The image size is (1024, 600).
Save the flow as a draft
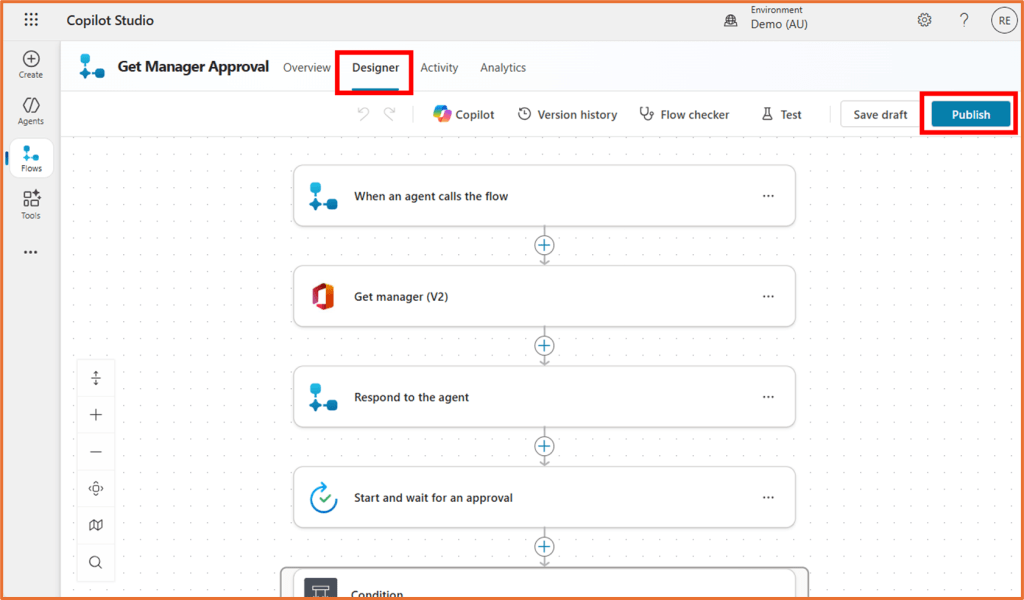click(879, 114)
